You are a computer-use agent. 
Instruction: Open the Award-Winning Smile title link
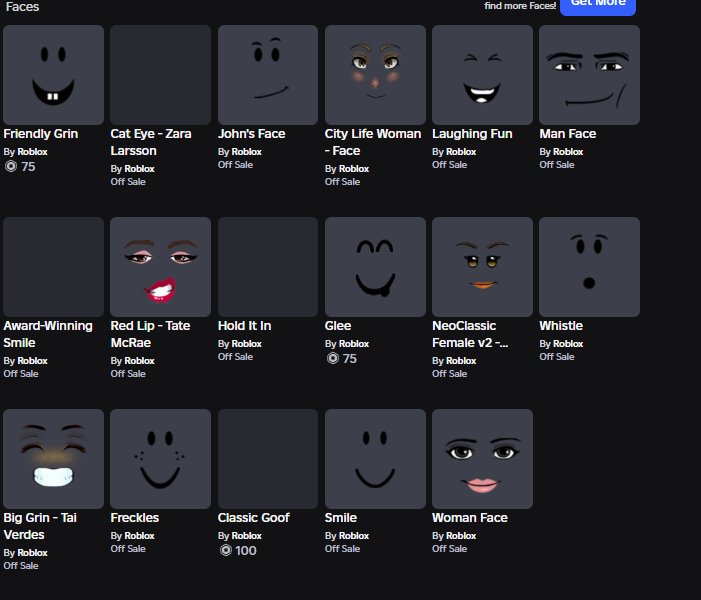pyautogui.click(x=48, y=334)
